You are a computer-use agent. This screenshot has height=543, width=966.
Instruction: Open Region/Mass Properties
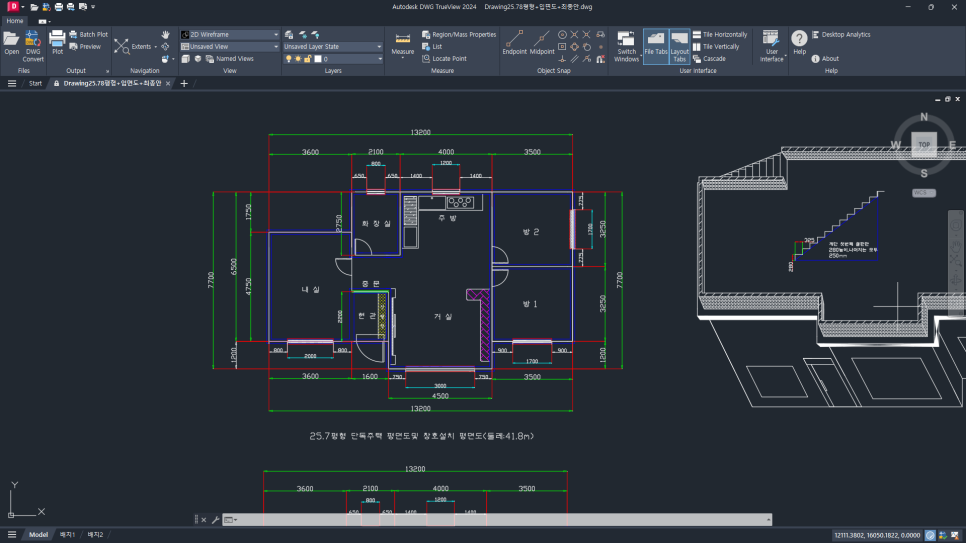459,35
